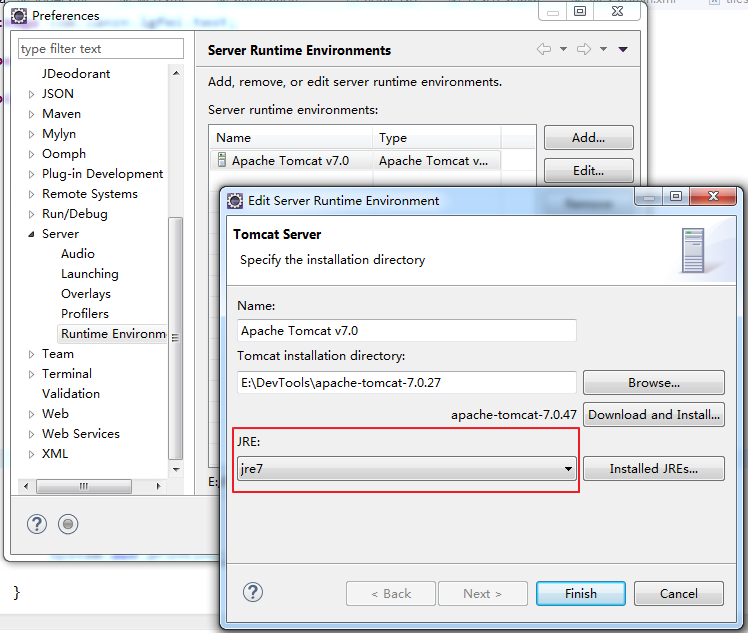
Task: Click Download and Install... button
Action: 654,415
